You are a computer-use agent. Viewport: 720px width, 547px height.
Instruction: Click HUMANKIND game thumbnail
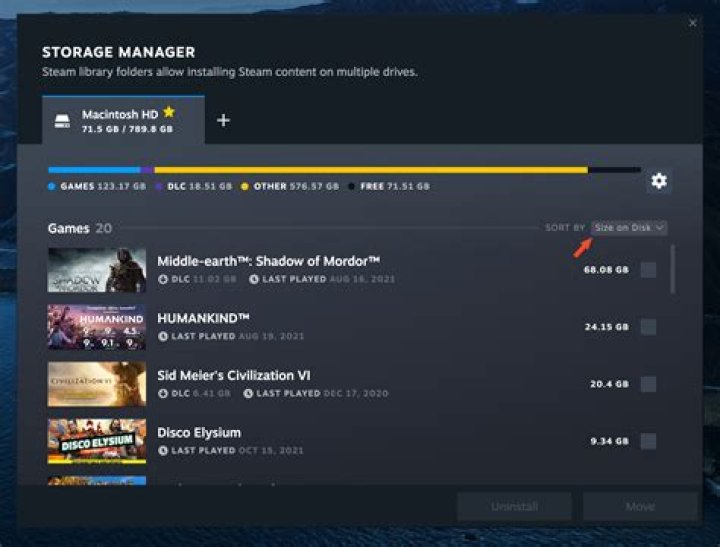97,327
